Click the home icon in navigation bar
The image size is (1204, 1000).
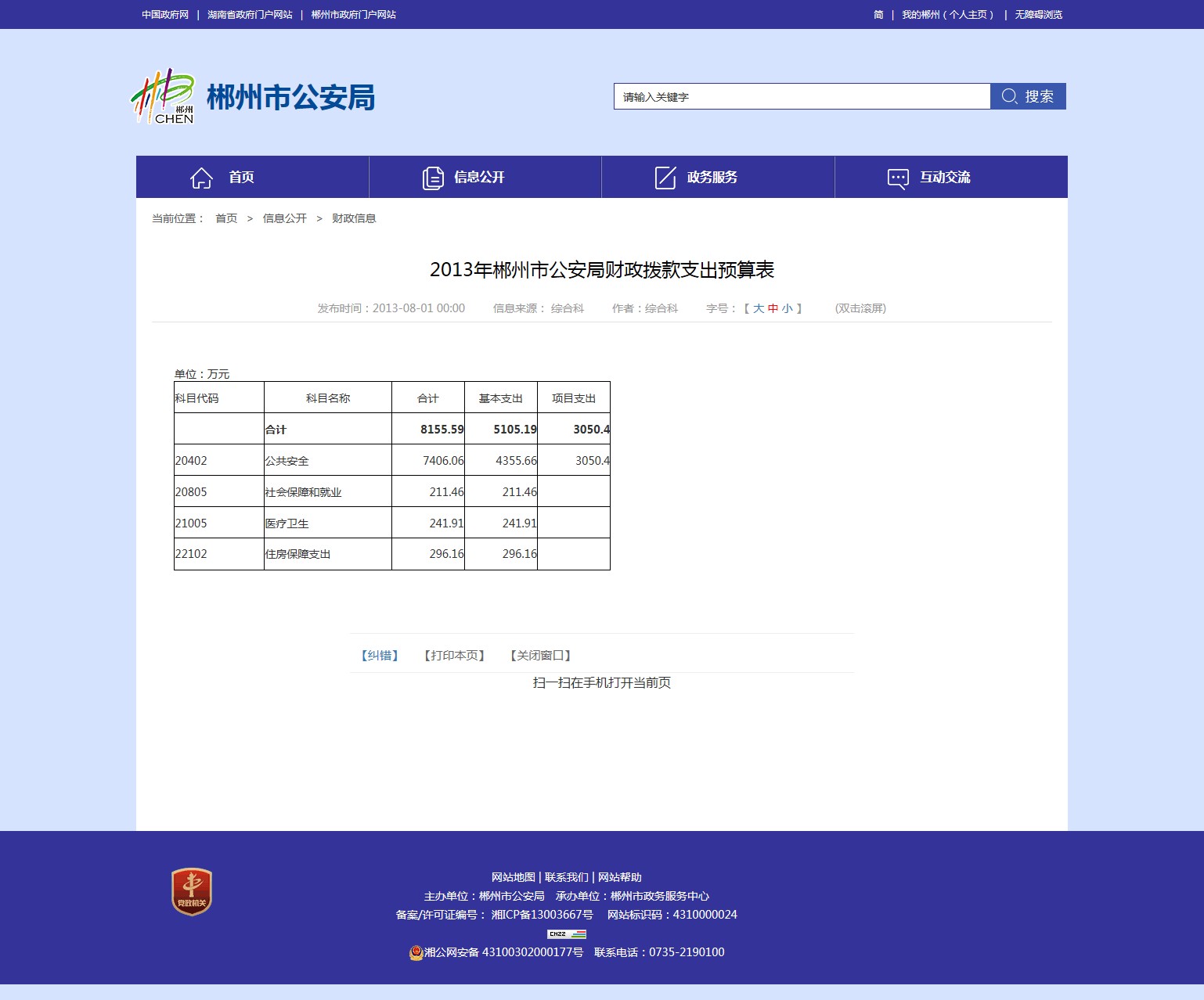[201, 178]
